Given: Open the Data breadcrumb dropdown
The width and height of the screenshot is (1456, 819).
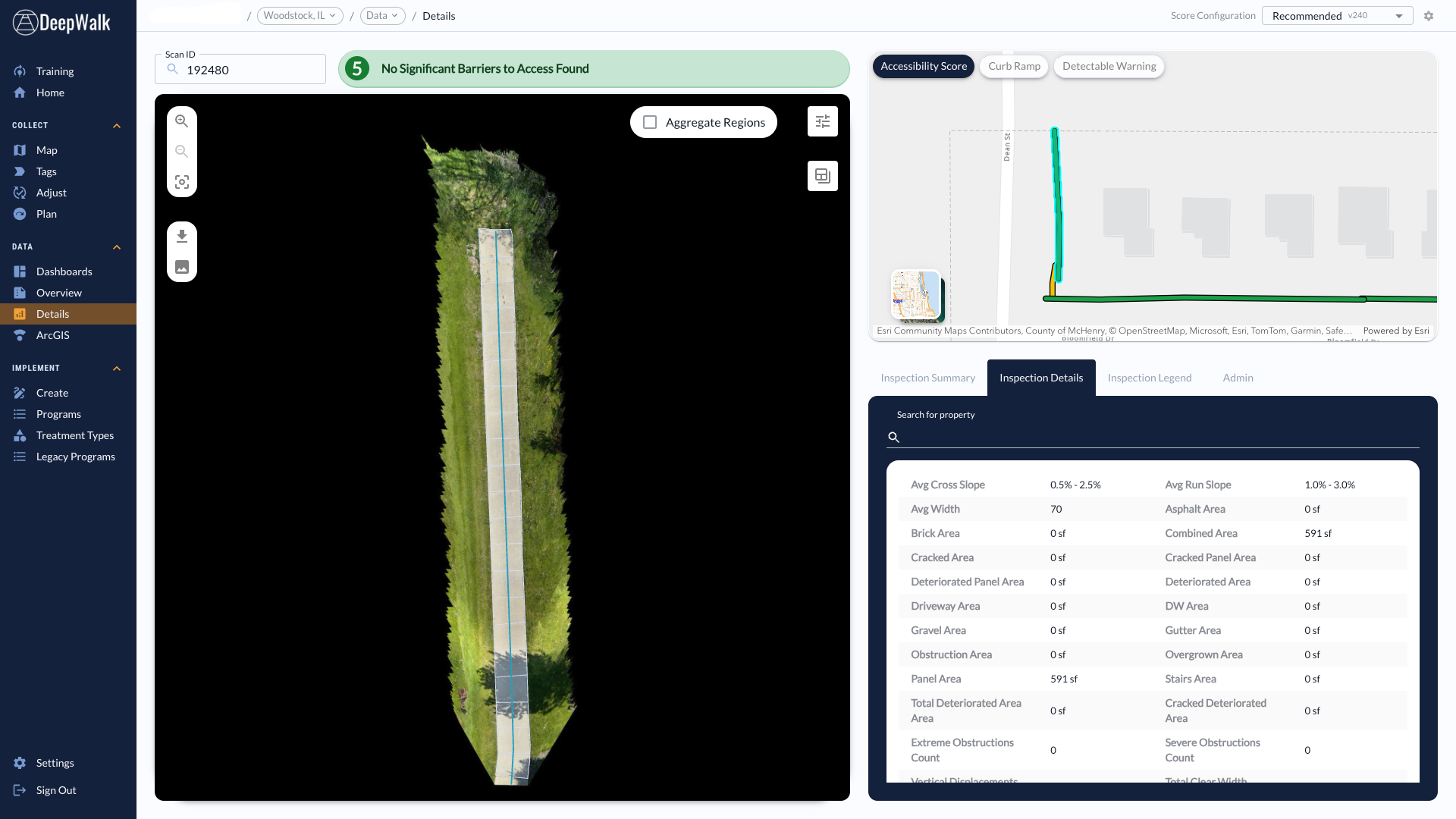Looking at the screenshot, I should [x=382, y=16].
